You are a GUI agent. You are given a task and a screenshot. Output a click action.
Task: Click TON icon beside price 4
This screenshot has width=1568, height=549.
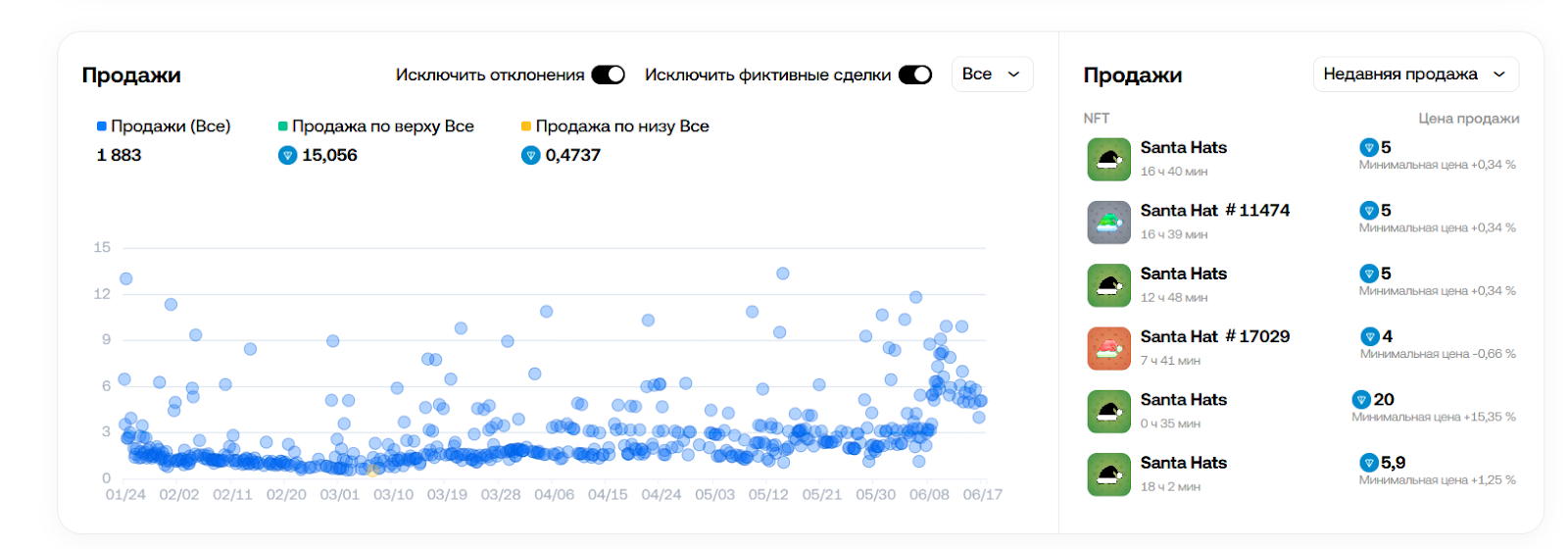pos(1370,336)
